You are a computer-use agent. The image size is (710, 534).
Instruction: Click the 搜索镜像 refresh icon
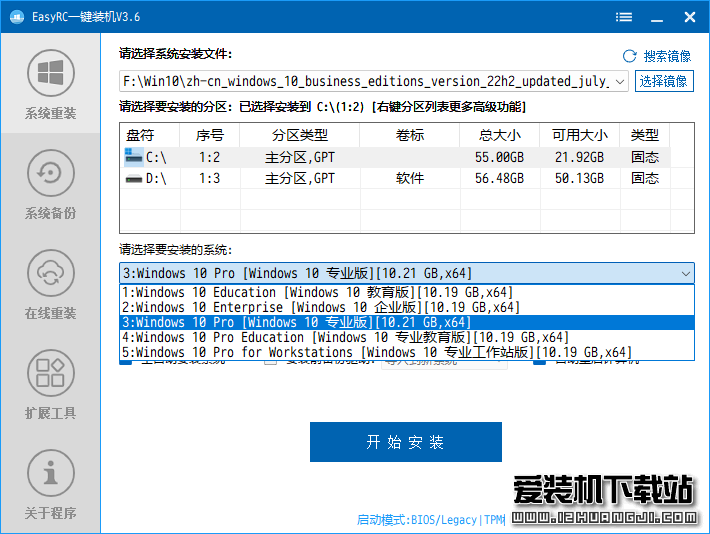click(x=629, y=56)
